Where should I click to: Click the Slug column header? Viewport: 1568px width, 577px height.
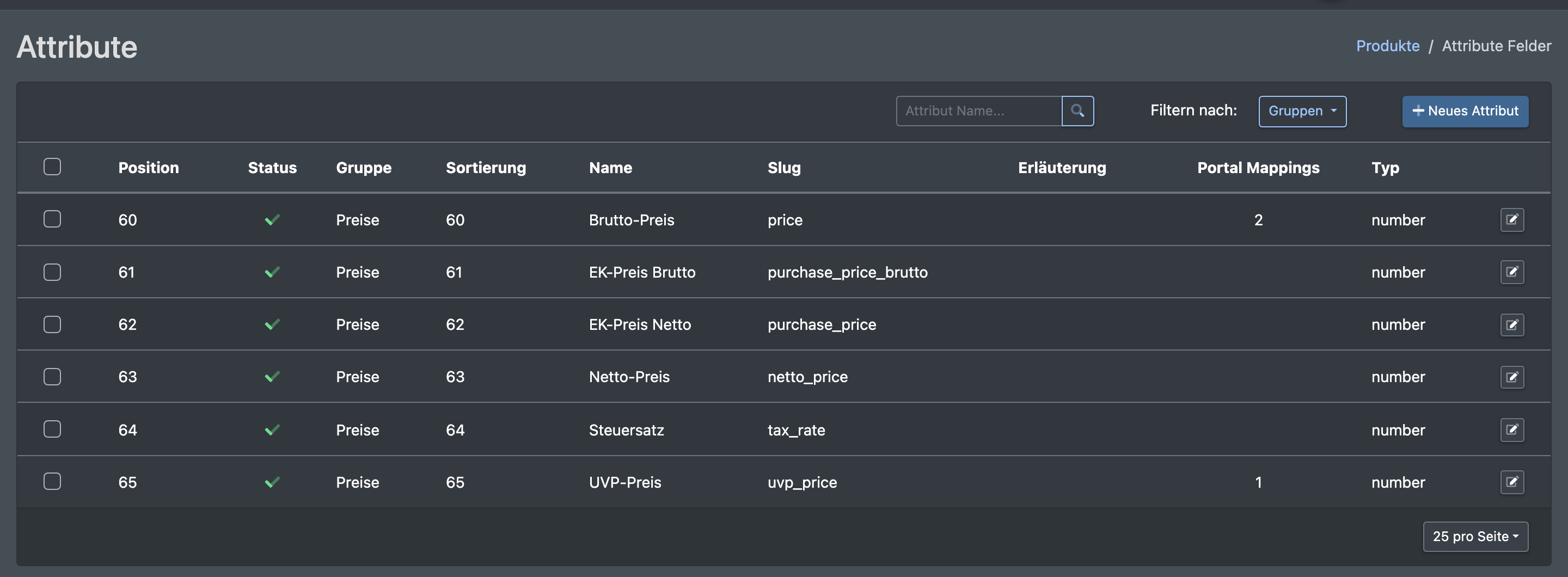(x=784, y=167)
